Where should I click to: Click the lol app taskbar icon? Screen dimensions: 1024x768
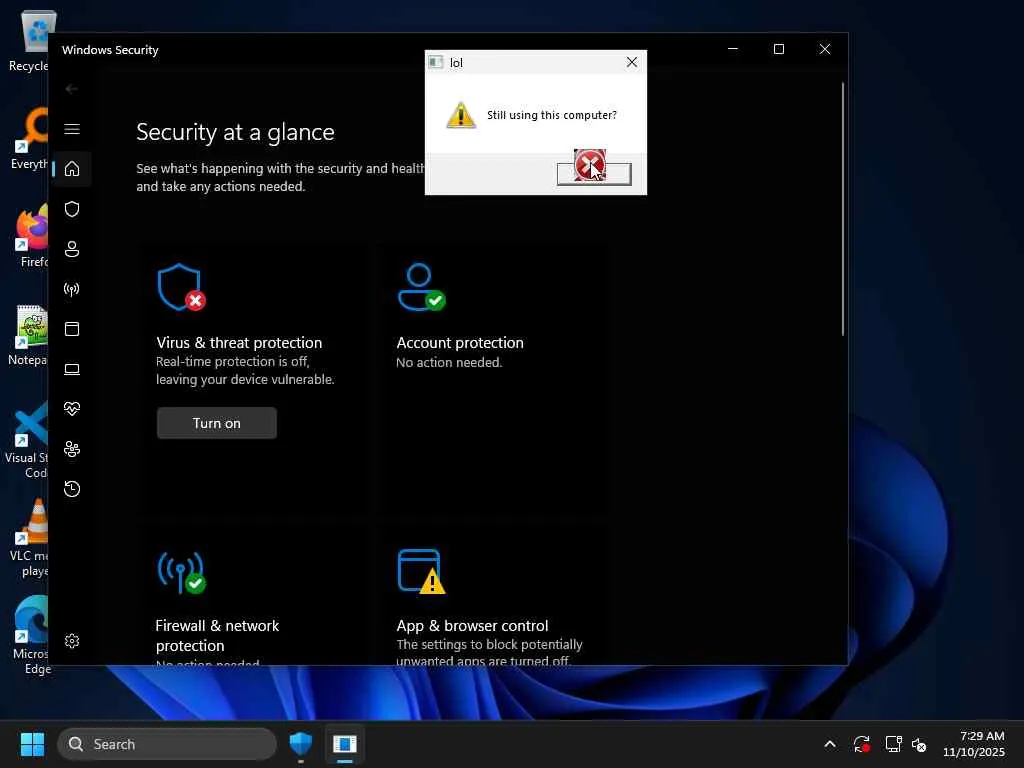[345, 744]
